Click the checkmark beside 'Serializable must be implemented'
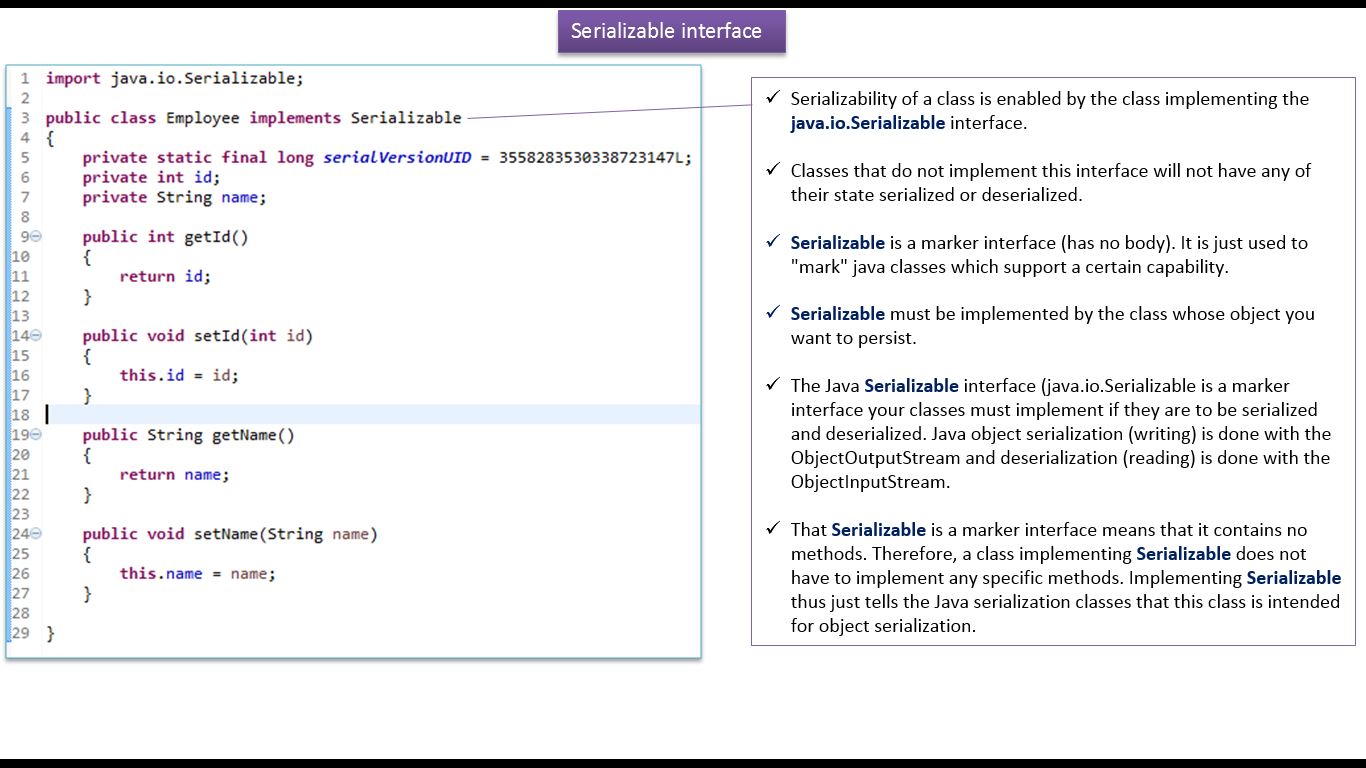The height and width of the screenshot is (768, 1366). click(x=773, y=312)
